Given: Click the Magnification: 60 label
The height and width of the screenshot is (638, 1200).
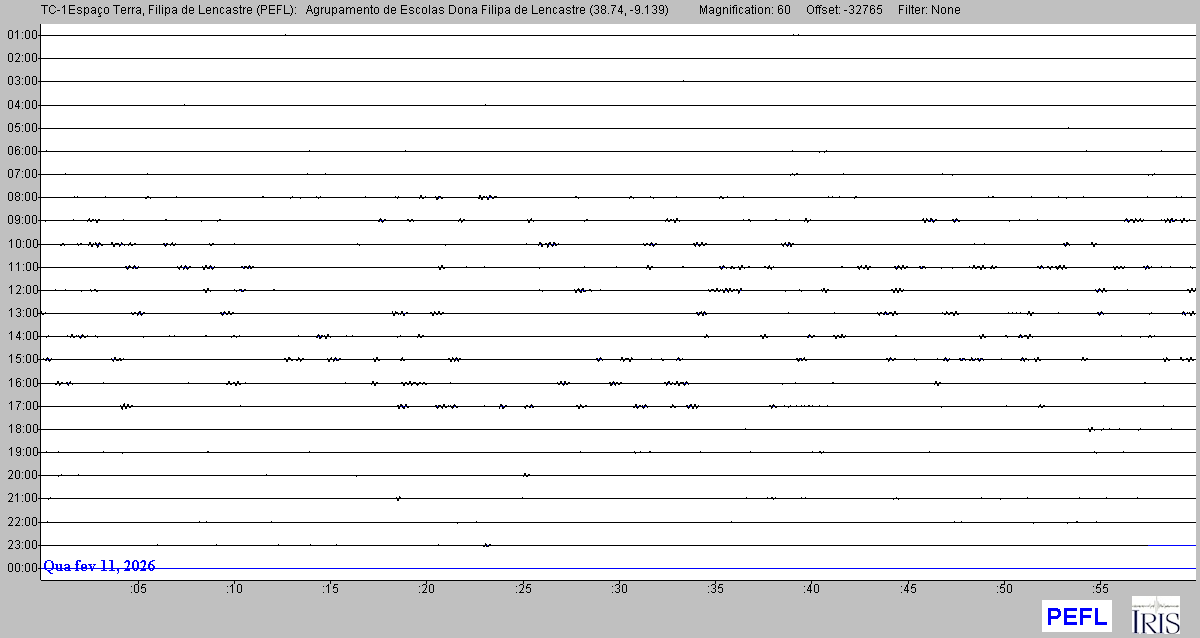Looking at the screenshot, I should pyautogui.click(x=744, y=10).
